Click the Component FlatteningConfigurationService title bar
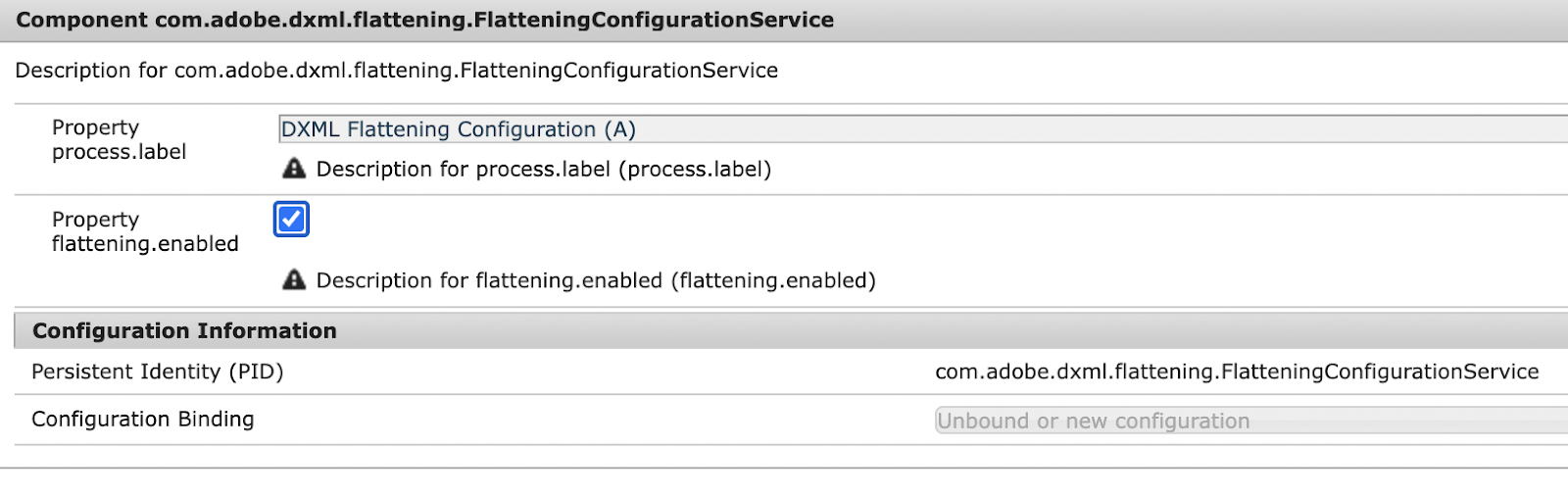This screenshot has width=1568, height=498. pyautogui.click(x=784, y=21)
